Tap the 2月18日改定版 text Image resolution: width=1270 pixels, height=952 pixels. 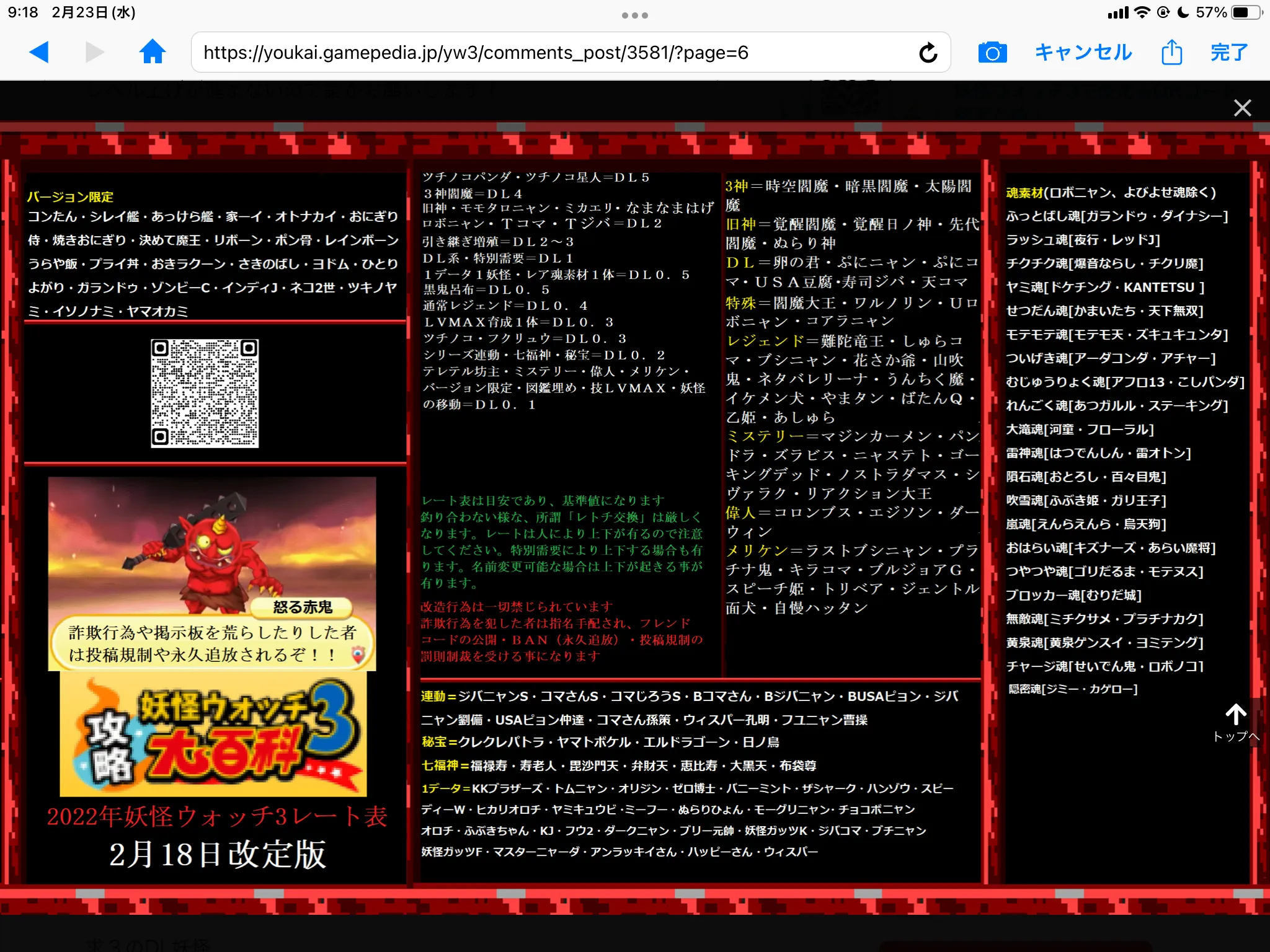pyautogui.click(x=217, y=855)
